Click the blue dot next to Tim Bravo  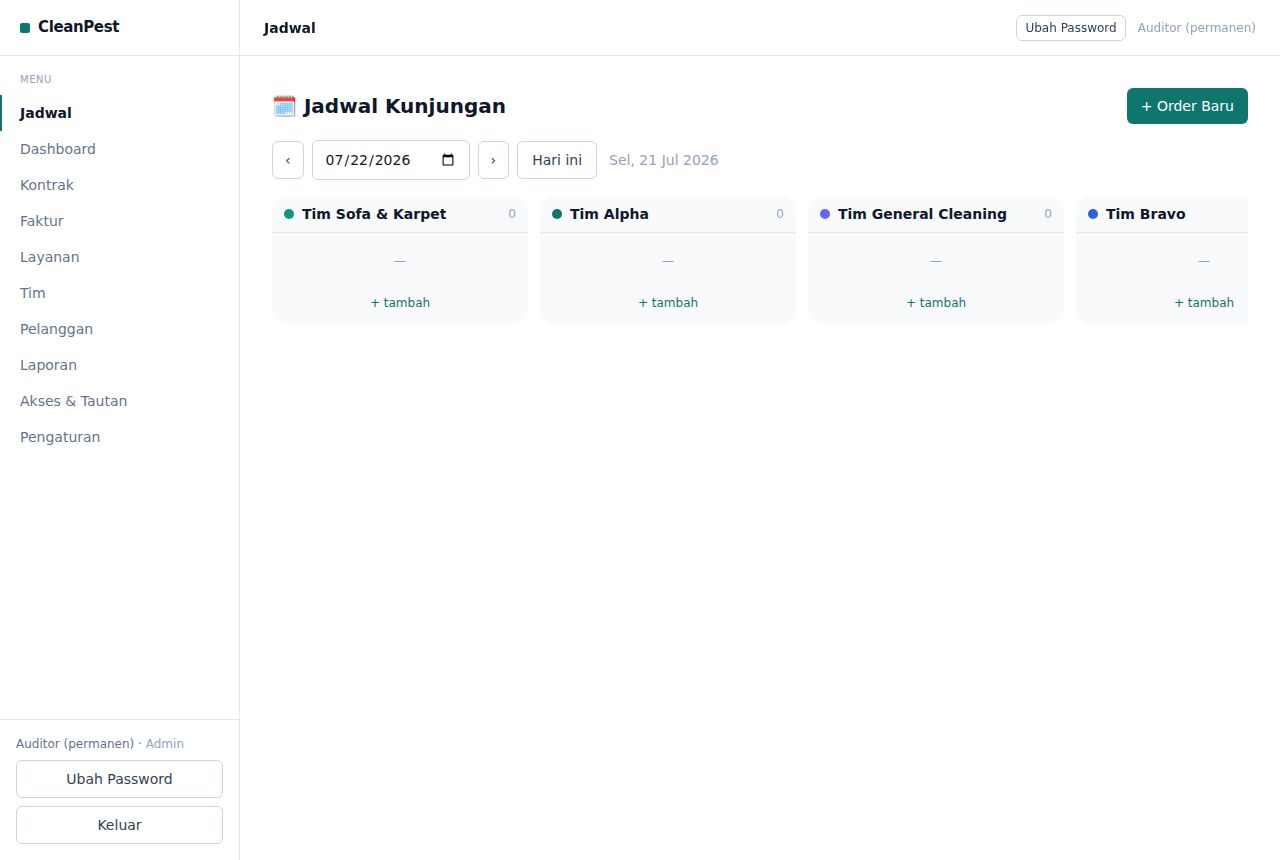[x=1093, y=214]
